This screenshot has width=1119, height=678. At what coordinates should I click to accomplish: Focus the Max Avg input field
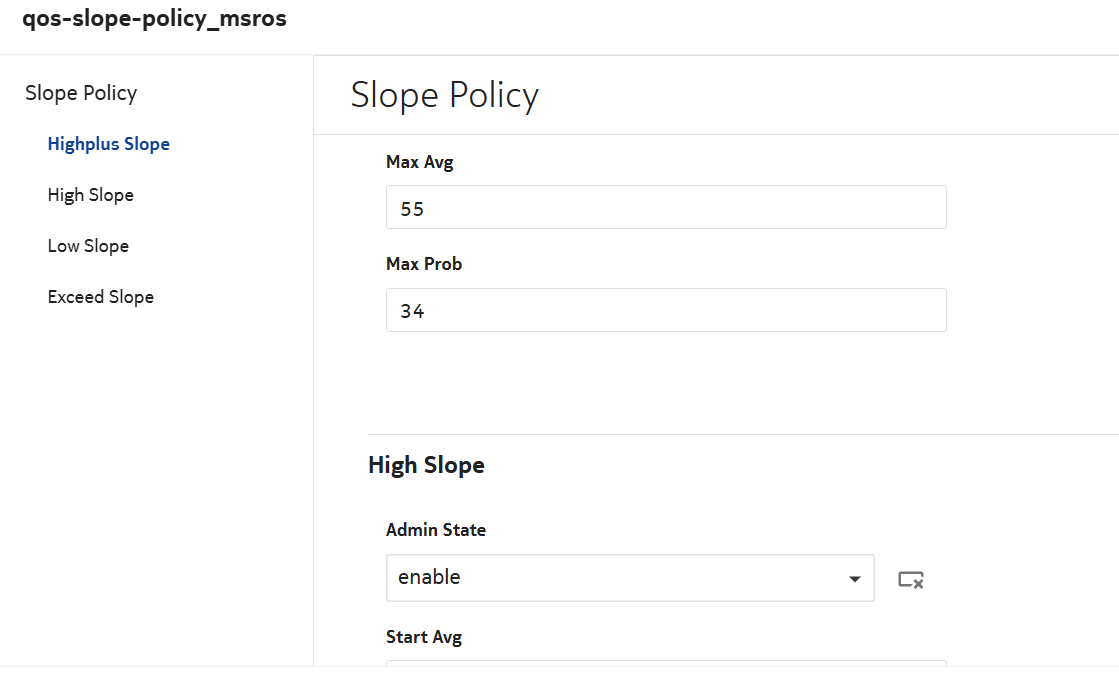(666, 207)
